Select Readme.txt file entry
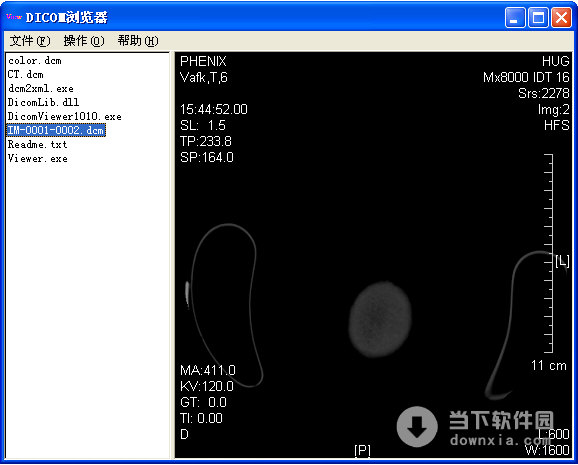578x465 pixels. [37, 144]
